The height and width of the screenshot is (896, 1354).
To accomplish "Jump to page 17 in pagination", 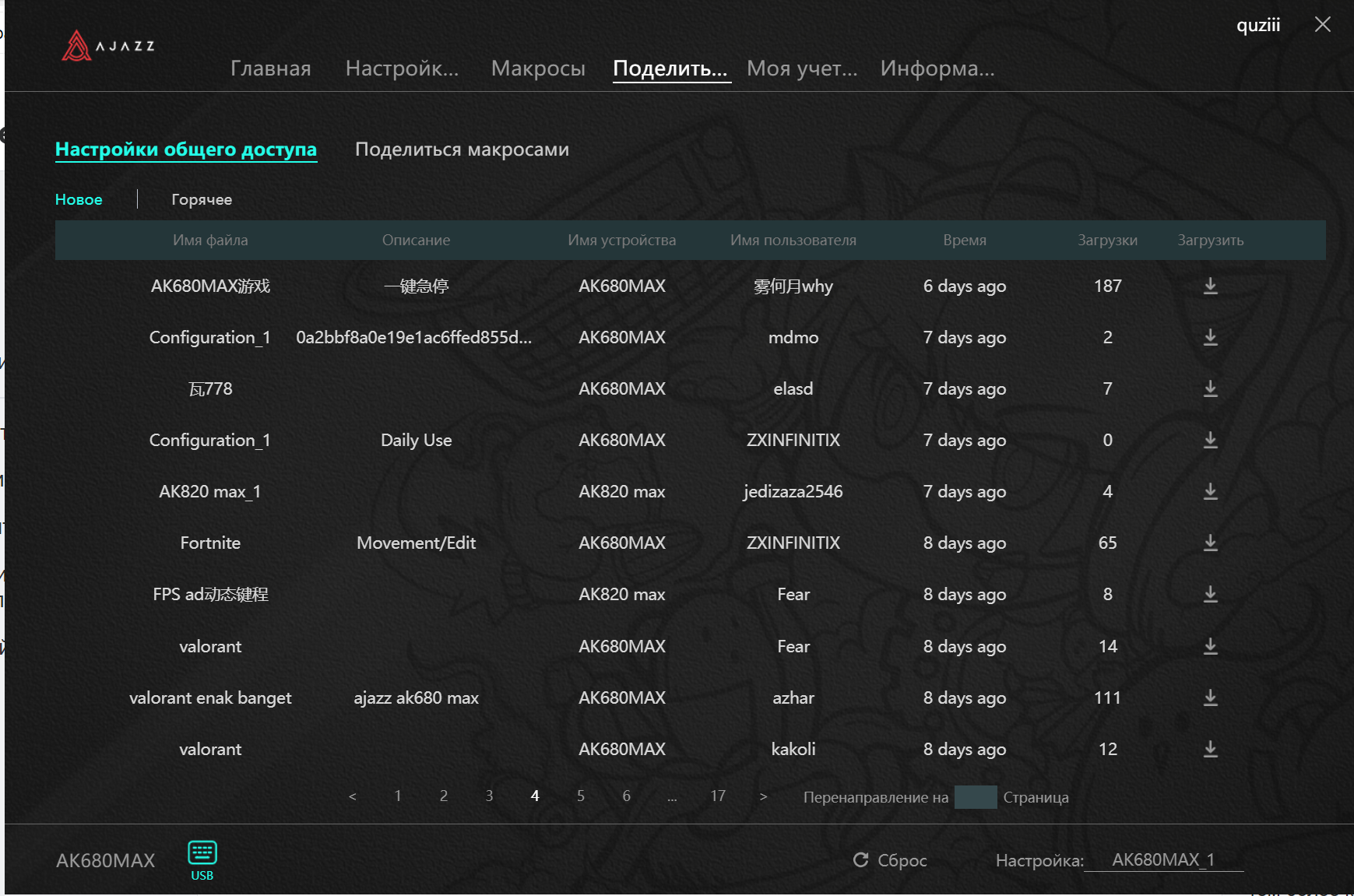I will (717, 796).
